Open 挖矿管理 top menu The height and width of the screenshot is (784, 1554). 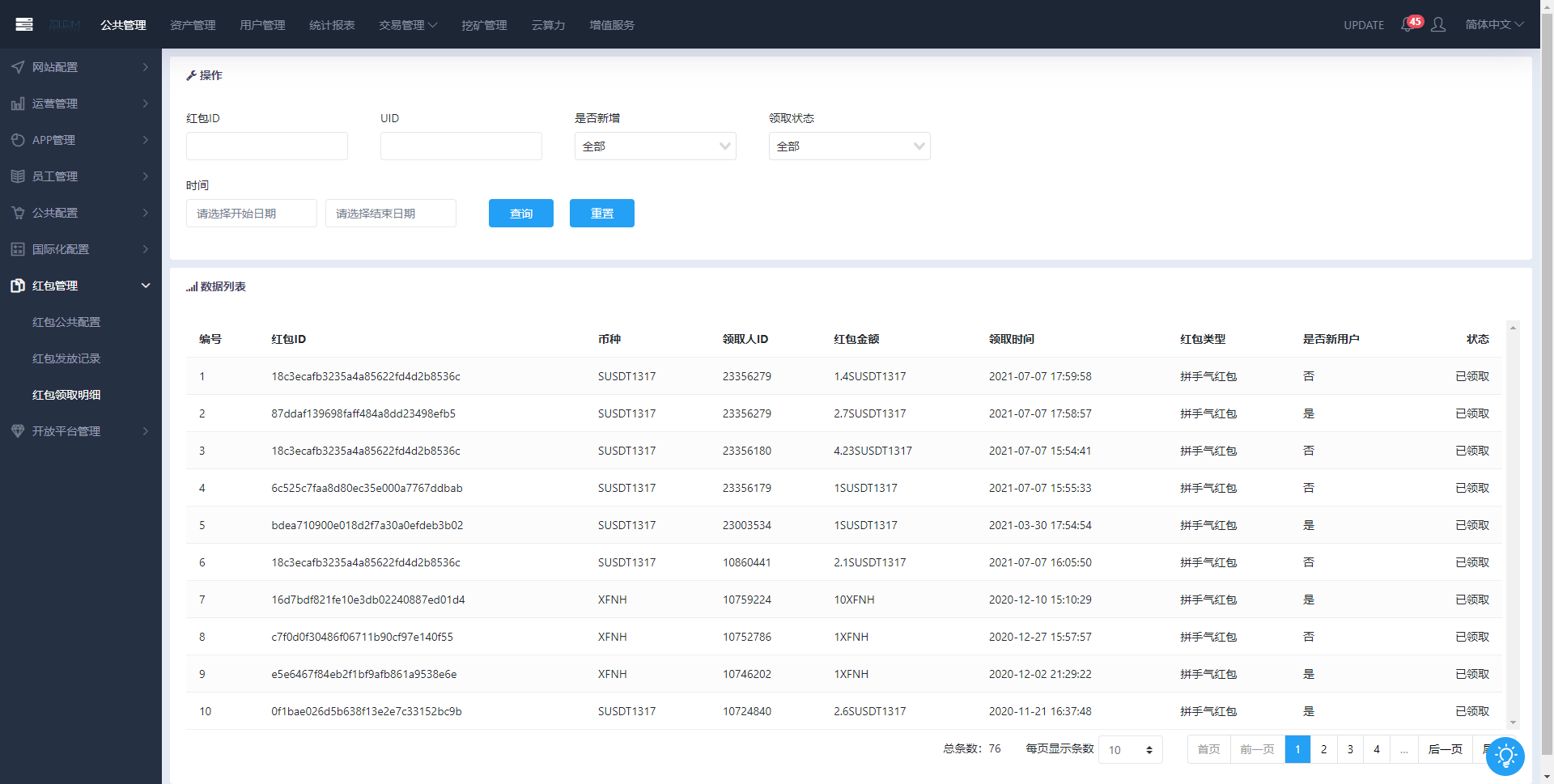click(x=484, y=25)
